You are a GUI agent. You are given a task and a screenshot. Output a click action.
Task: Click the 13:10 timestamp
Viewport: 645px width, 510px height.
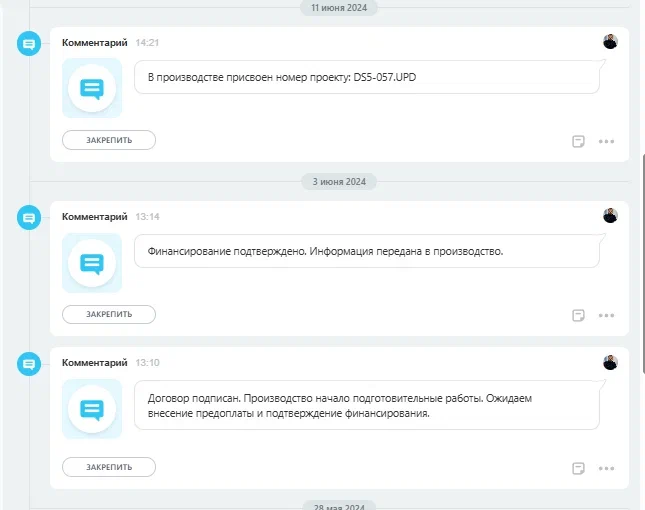tap(147, 363)
